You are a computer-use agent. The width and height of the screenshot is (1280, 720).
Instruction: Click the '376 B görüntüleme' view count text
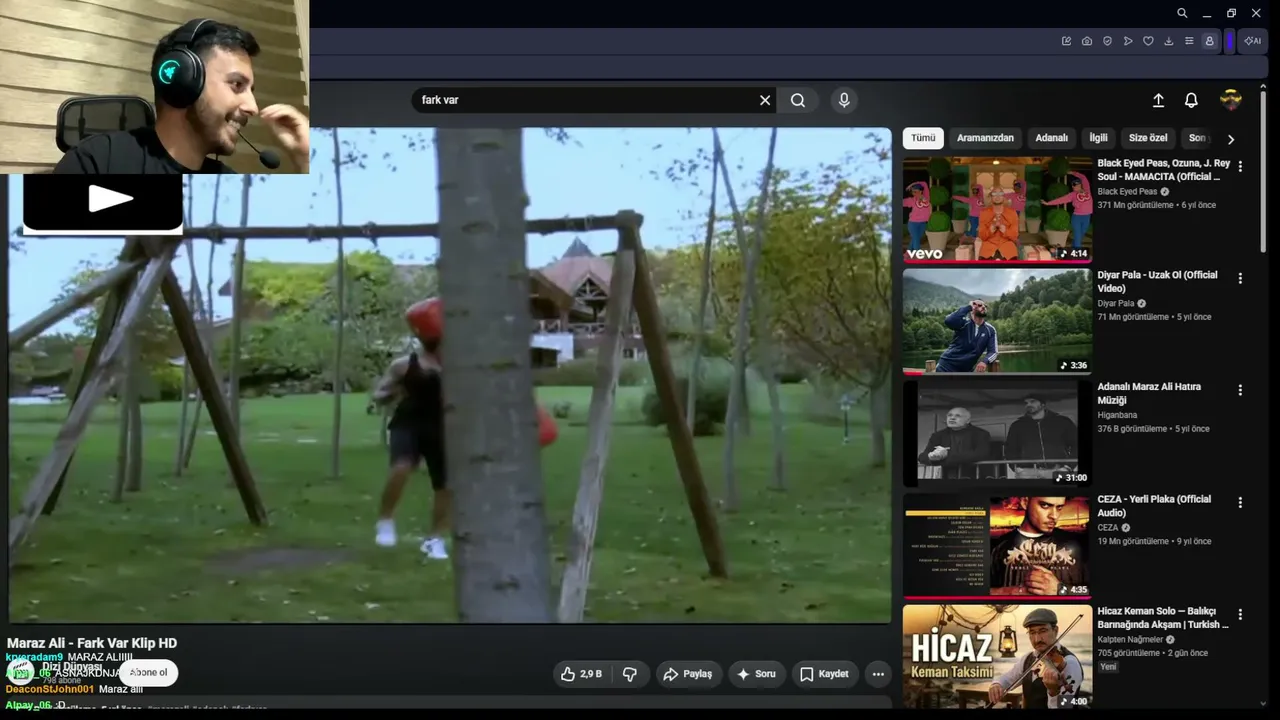pos(1132,429)
